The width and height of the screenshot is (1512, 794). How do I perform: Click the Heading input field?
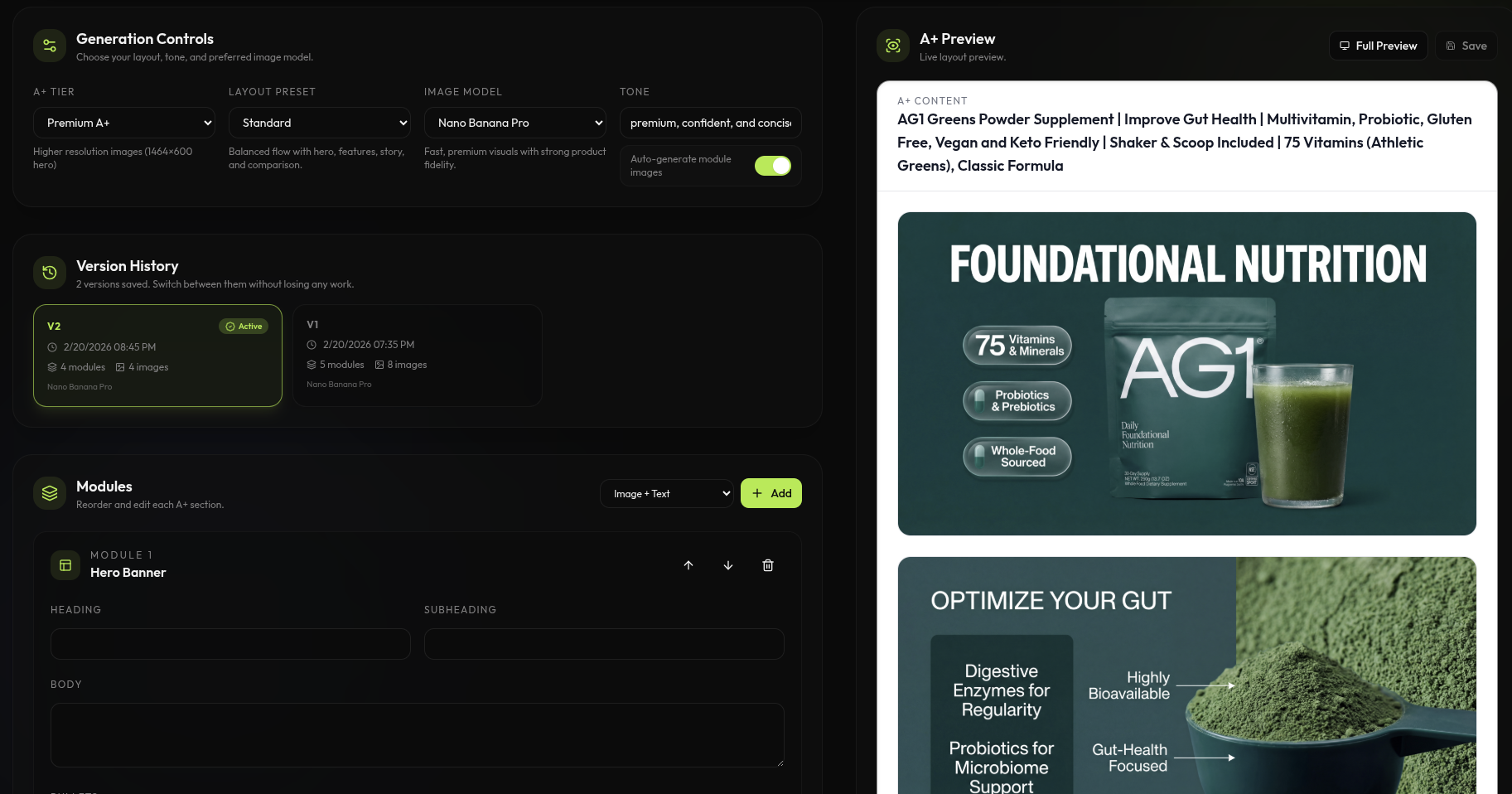230,644
